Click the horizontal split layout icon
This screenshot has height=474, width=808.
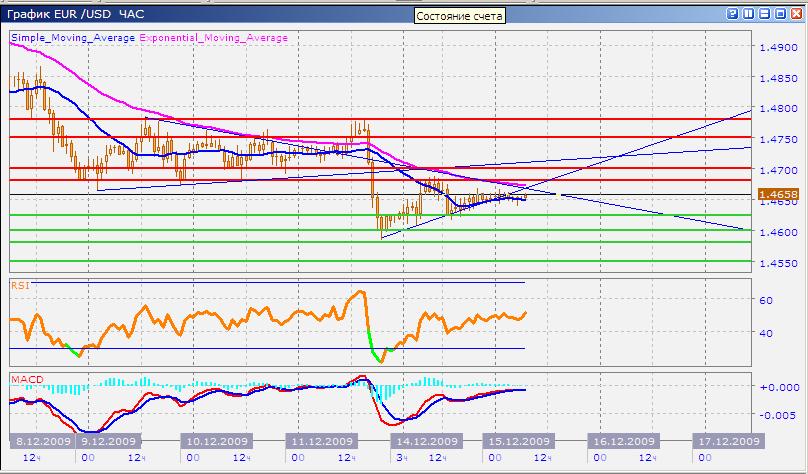click(x=766, y=13)
